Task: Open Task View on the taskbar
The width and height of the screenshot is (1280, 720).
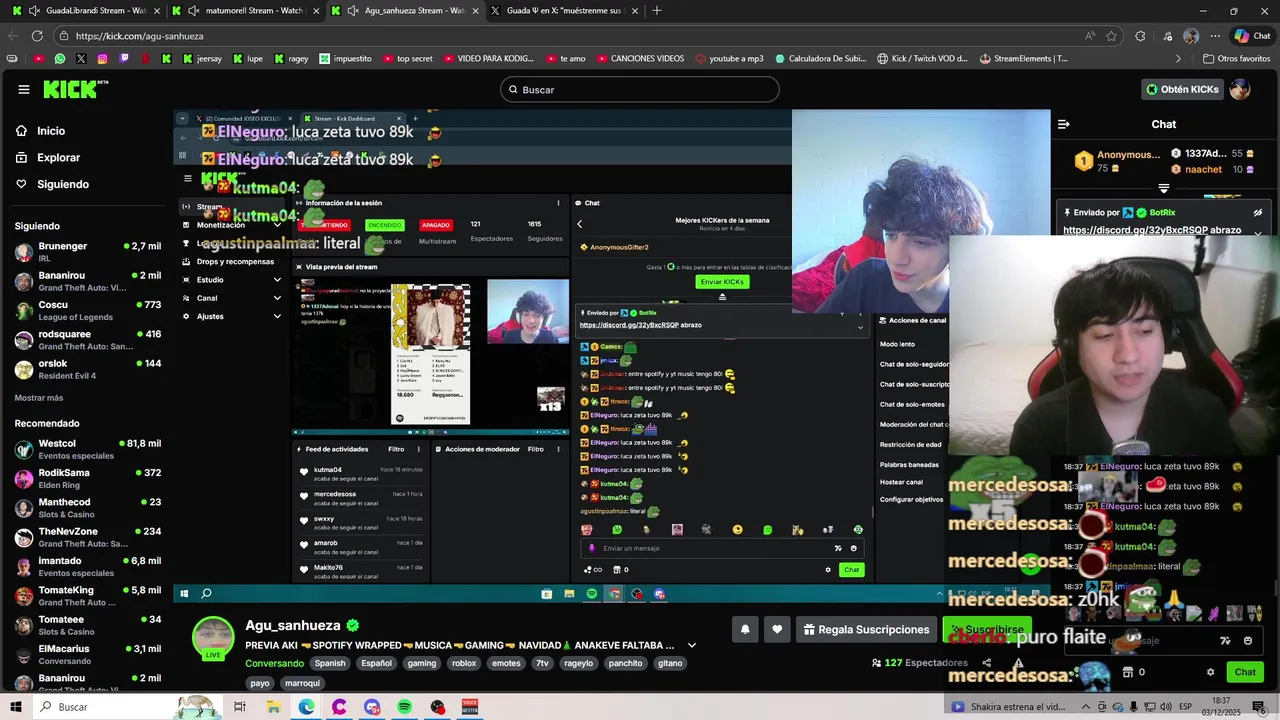Action: pyautogui.click(x=240, y=707)
